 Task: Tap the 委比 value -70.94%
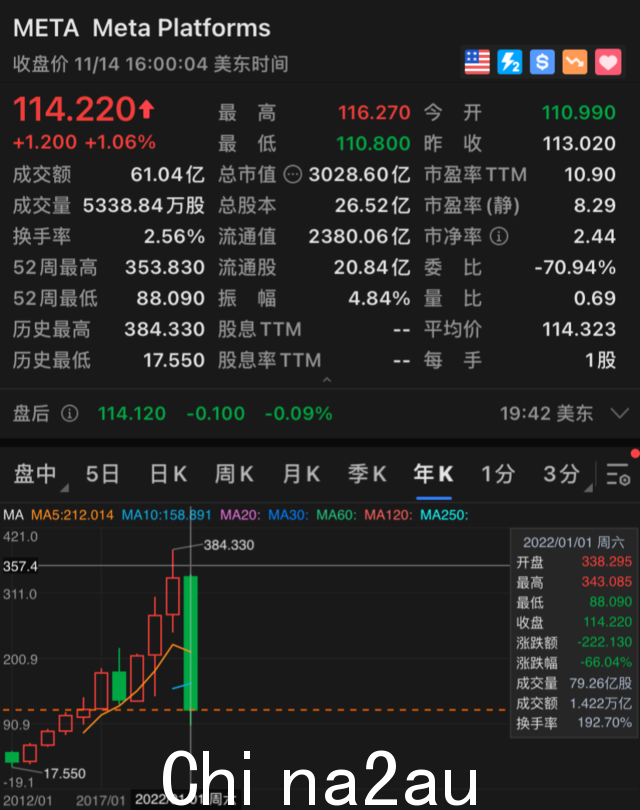click(x=575, y=268)
